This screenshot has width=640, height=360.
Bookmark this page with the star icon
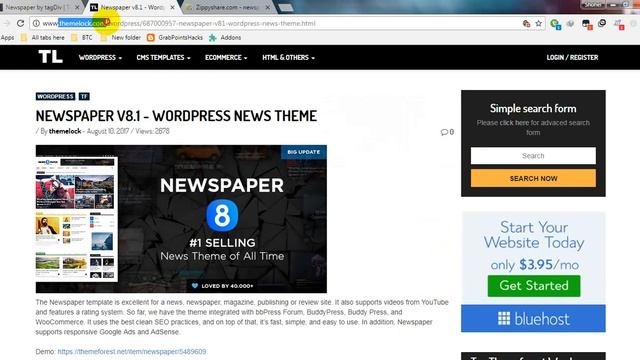coord(539,23)
